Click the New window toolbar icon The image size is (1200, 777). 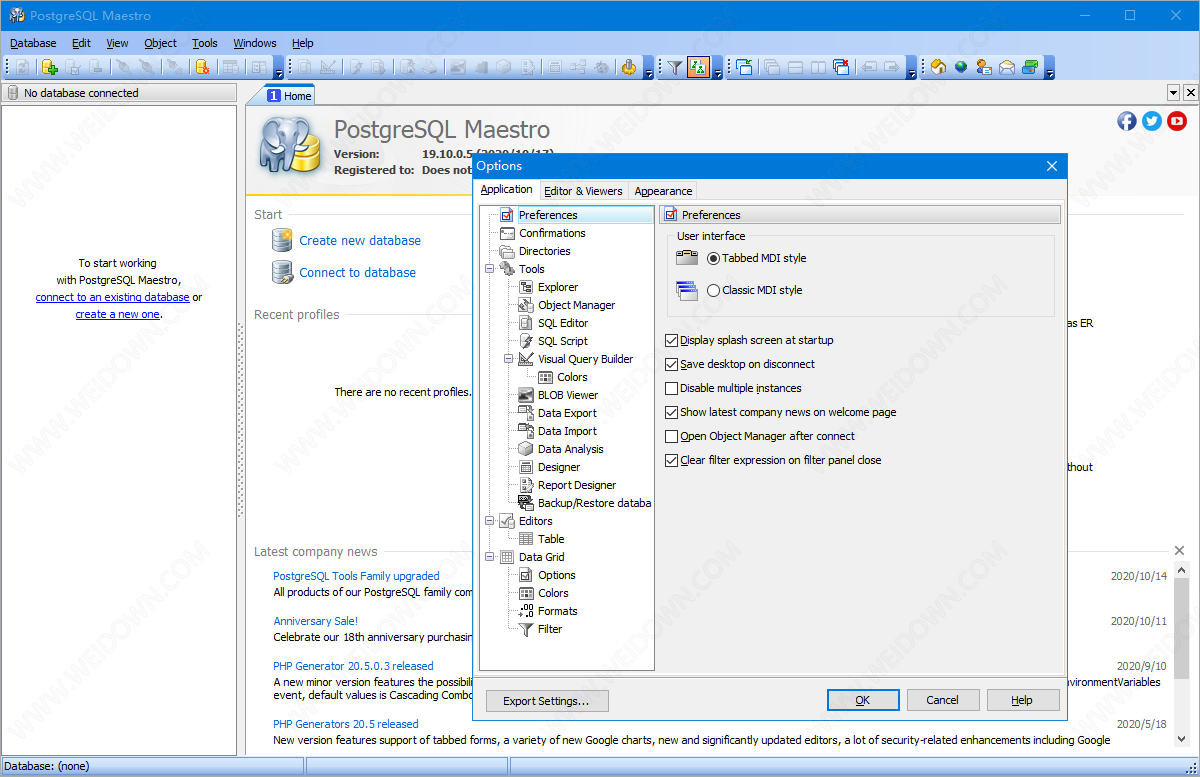tap(744, 67)
